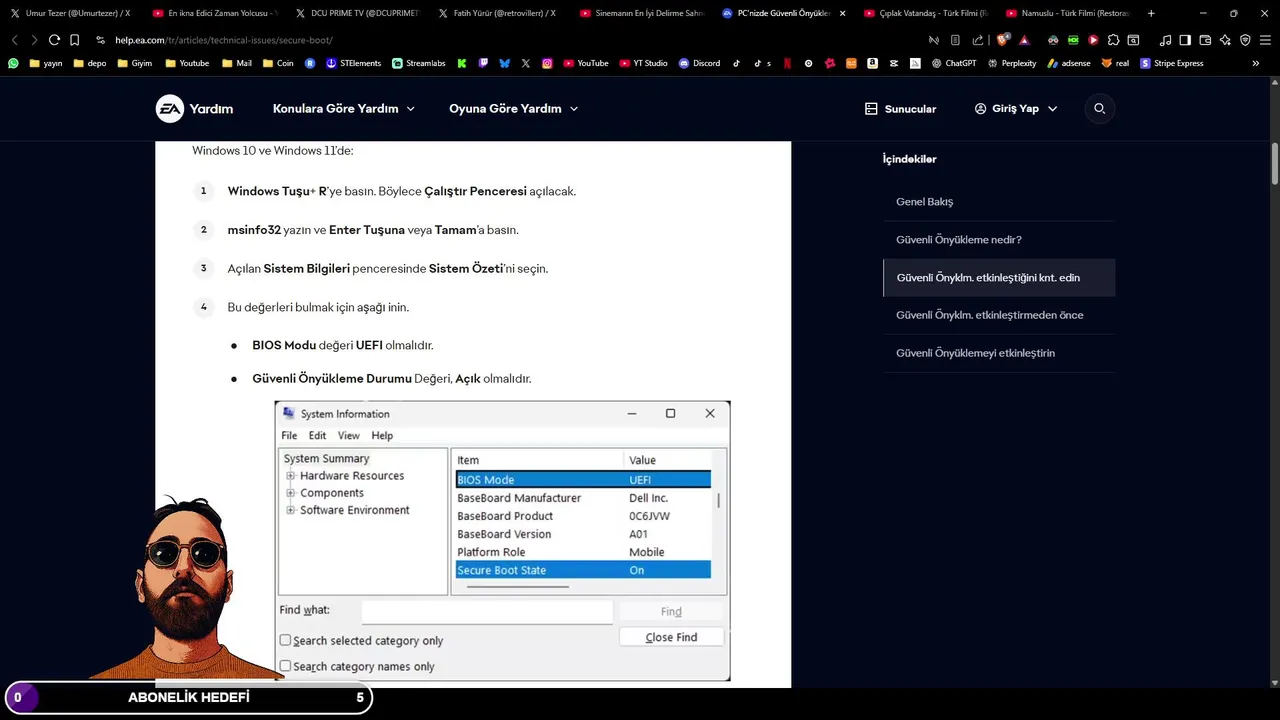Open reader mode icon in address bar

[x=955, y=40]
